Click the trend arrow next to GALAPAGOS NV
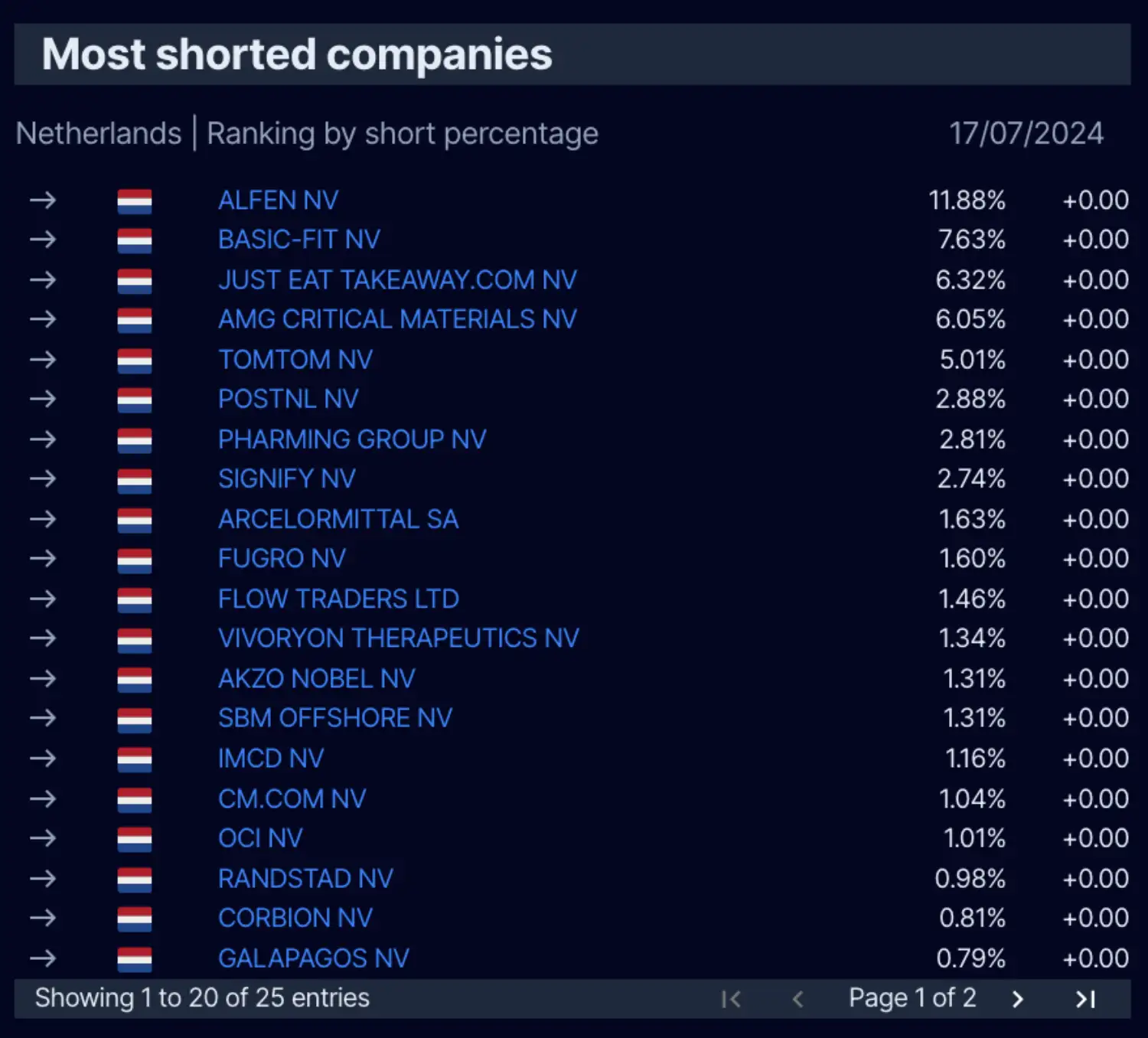Viewport: 1148px width, 1038px height. pyautogui.click(x=43, y=958)
